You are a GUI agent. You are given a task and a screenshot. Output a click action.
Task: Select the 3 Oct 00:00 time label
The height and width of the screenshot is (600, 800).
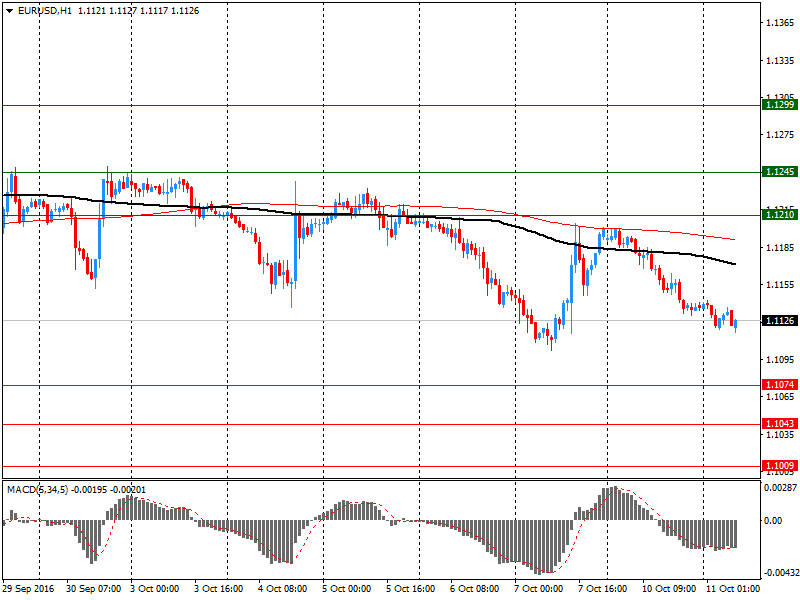(155, 589)
